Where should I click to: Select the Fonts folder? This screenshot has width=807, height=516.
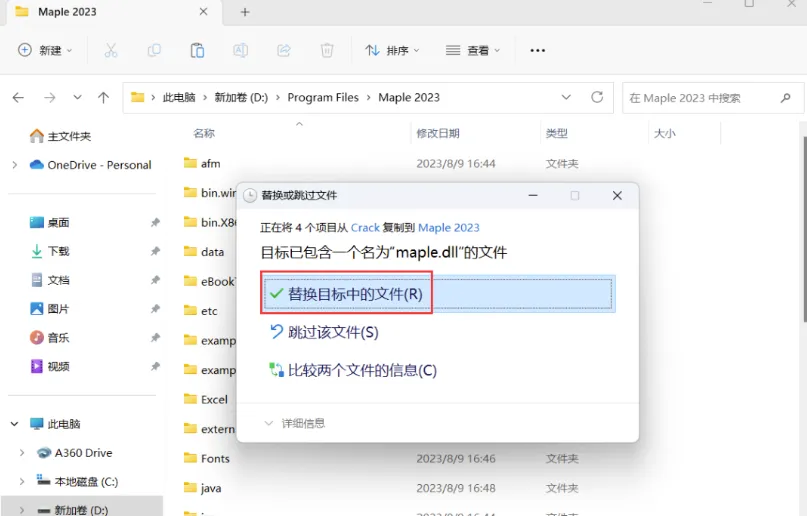[x=206, y=458]
